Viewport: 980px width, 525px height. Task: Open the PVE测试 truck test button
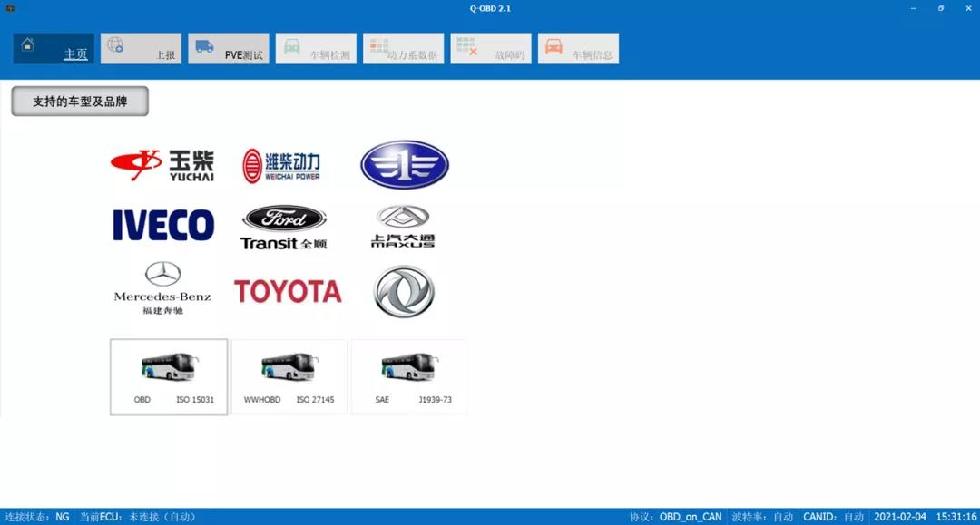[x=228, y=48]
